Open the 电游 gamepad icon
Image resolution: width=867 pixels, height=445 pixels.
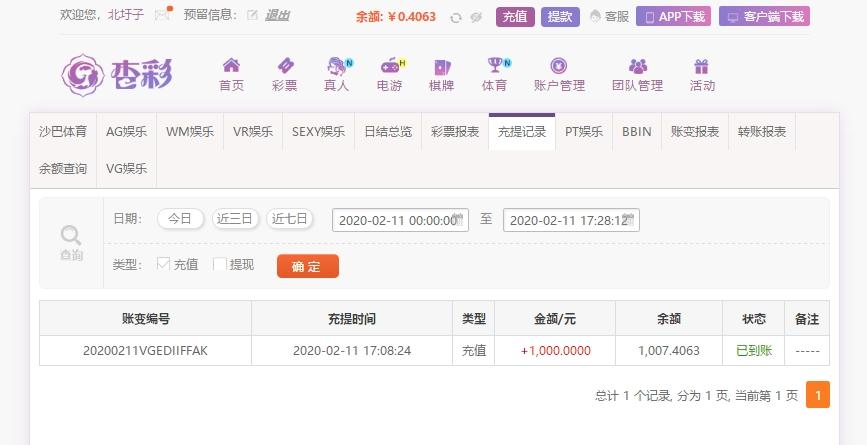click(392, 66)
